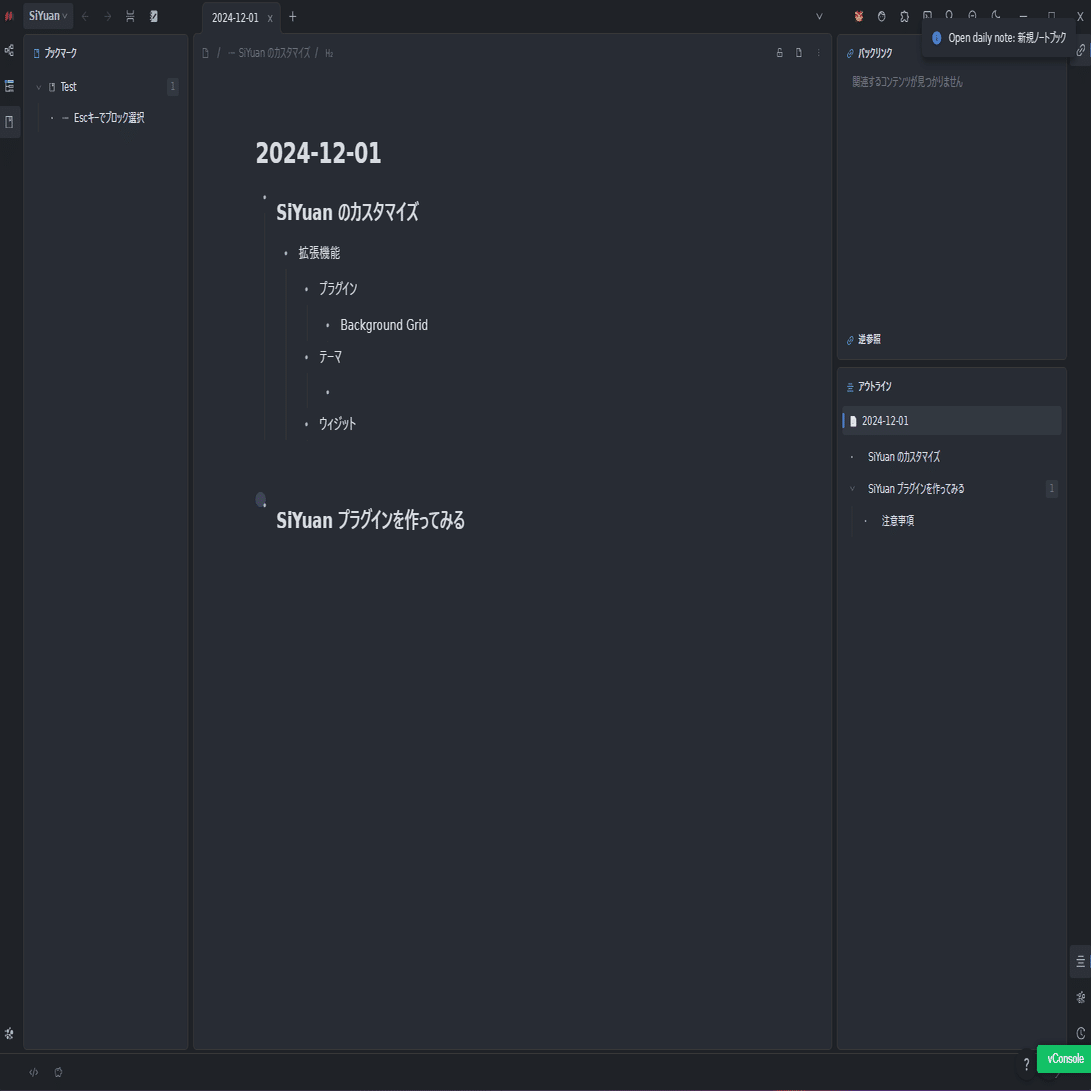Click the プラグイン list item
1091x1091 pixels.
(x=338, y=288)
